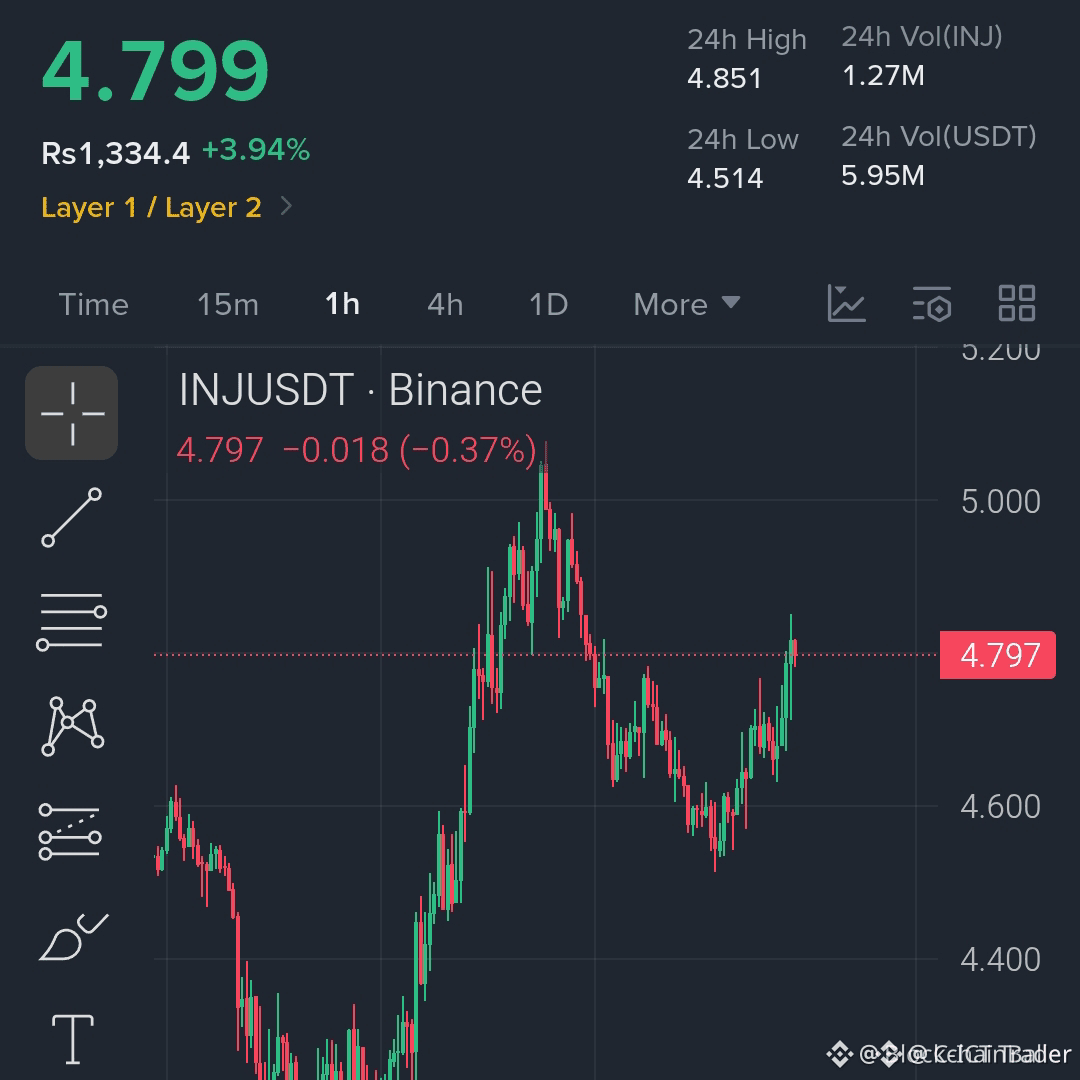Click the 24h Low value 4.514
The width and height of the screenshot is (1080, 1080).
(725, 178)
